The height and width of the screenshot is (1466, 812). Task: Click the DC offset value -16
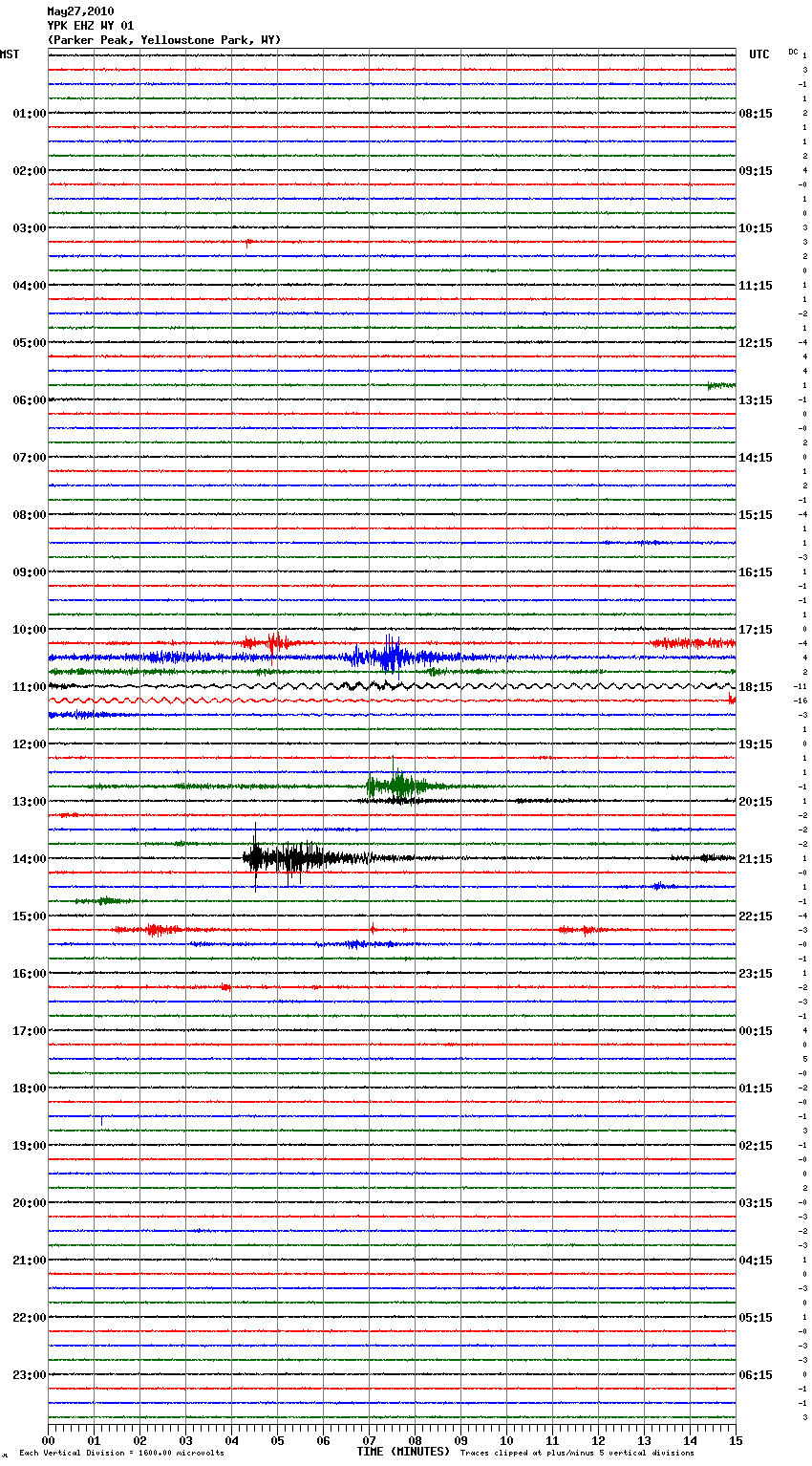(x=801, y=701)
